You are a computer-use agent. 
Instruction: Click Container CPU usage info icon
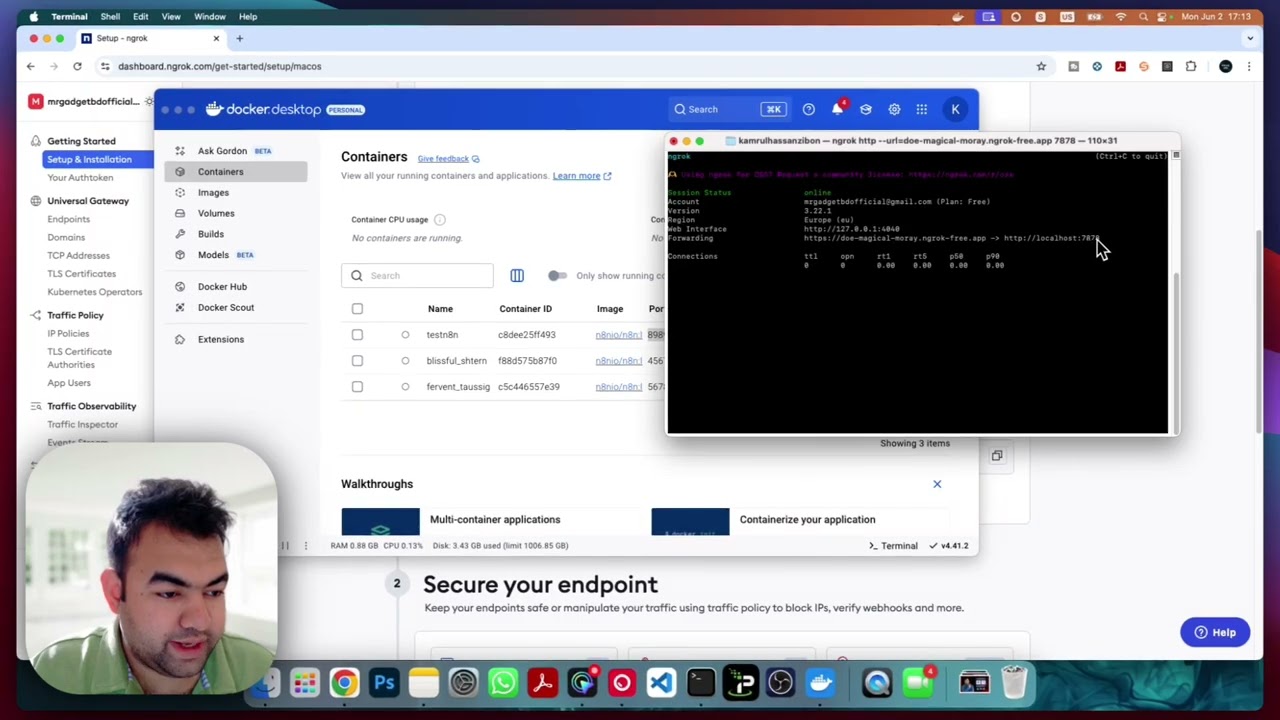[x=439, y=220]
